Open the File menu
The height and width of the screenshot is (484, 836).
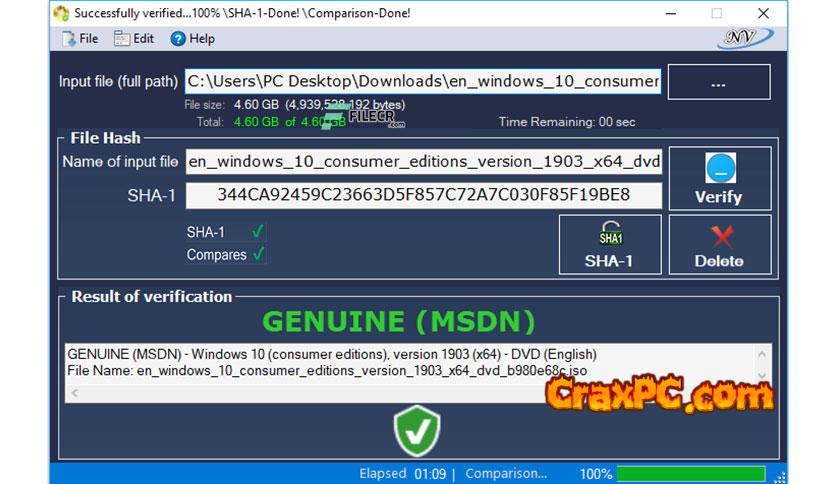coord(81,38)
